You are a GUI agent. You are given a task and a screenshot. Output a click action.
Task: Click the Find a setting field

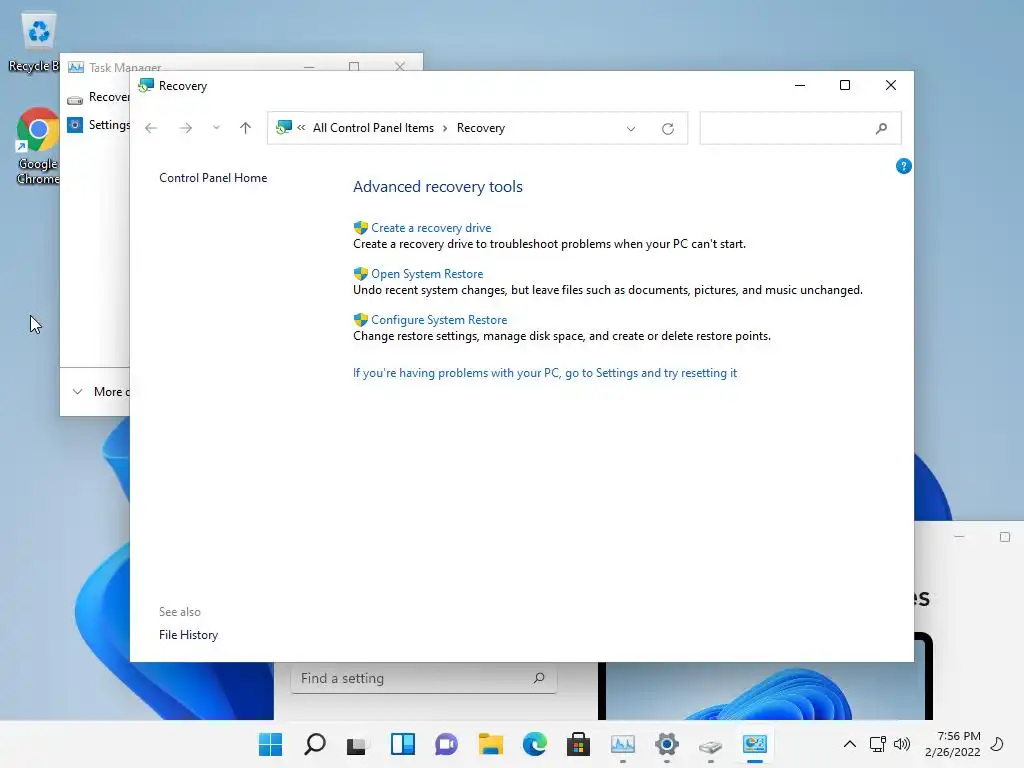coord(424,678)
